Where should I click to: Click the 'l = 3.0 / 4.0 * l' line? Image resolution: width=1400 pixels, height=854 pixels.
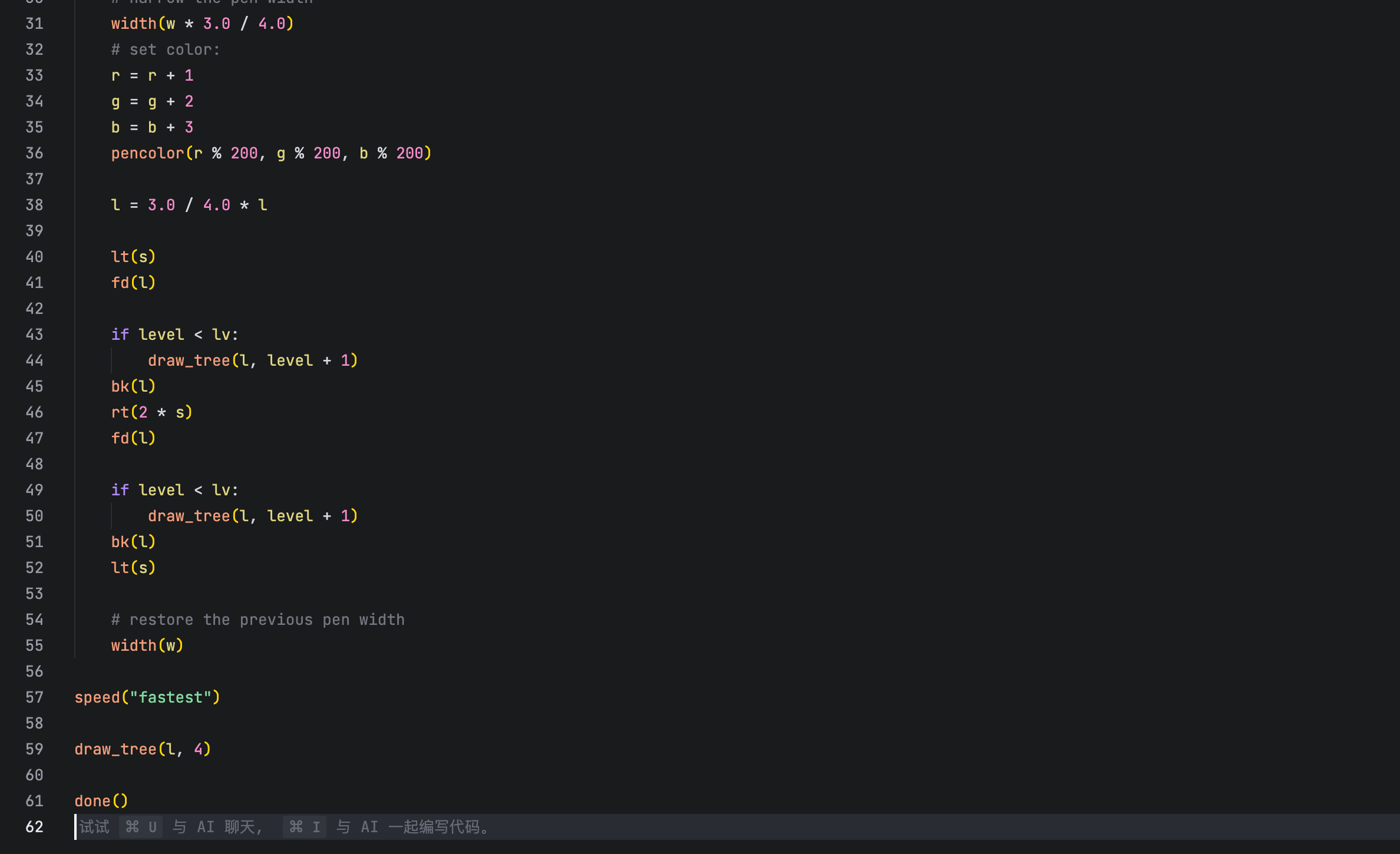pyautogui.click(x=189, y=205)
